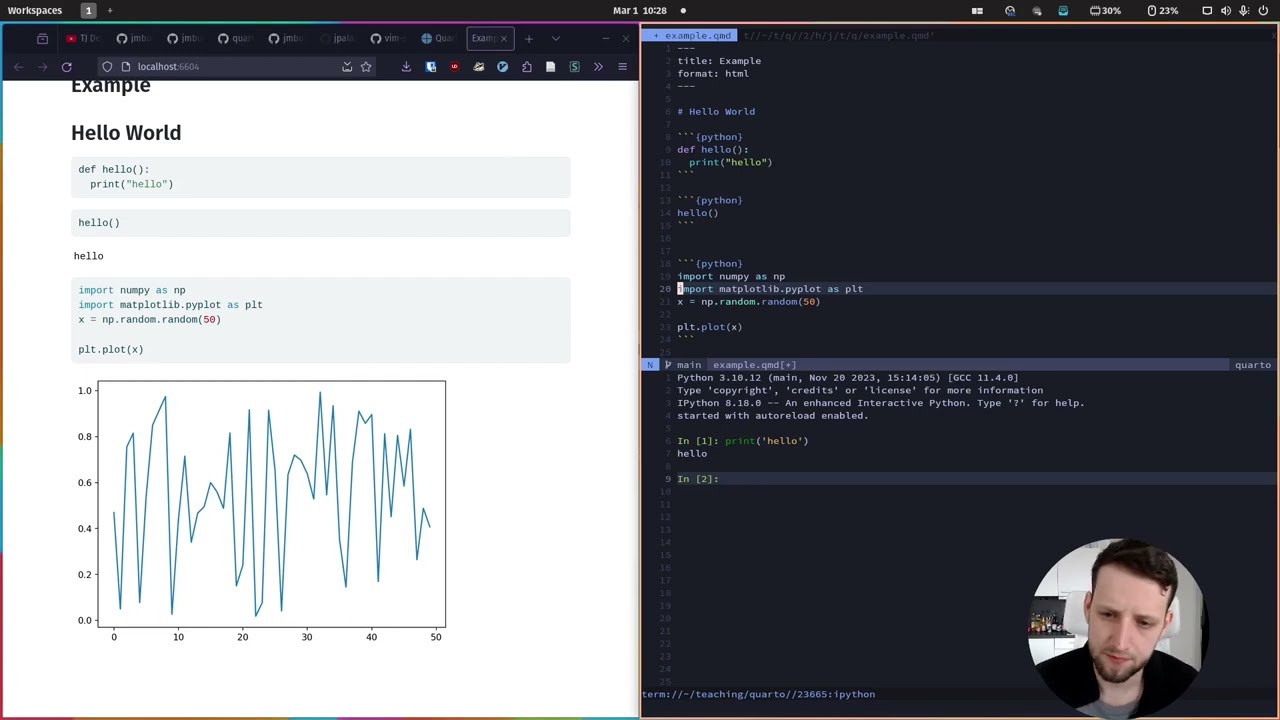The height and width of the screenshot is (720, 1280).
Task: Switch to the vim GitHub tab
Action: point(388,39)
